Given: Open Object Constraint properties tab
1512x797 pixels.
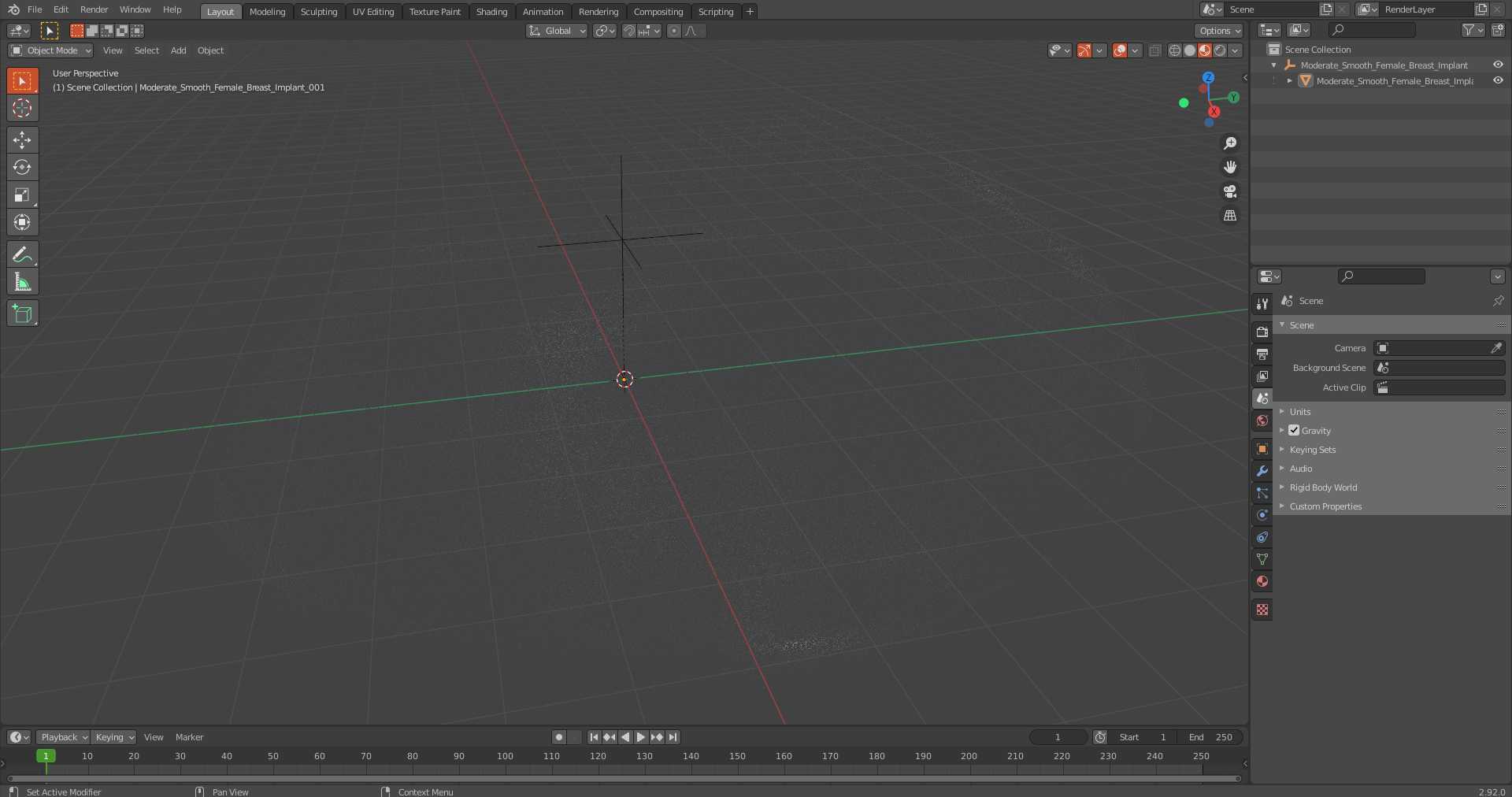Looking at the screenshot, I should pos(1262,537).
